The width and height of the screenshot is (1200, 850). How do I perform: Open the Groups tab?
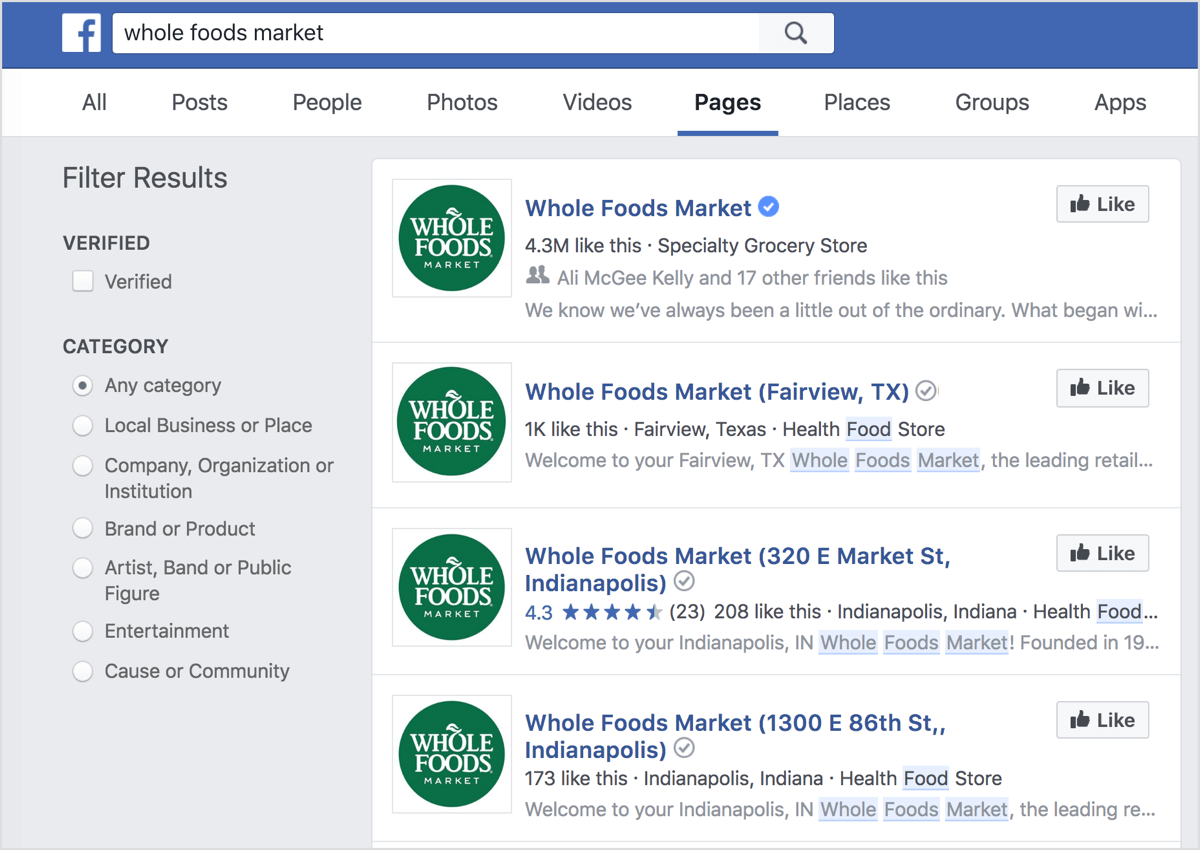pyautogui.click(x=992, y=102)
